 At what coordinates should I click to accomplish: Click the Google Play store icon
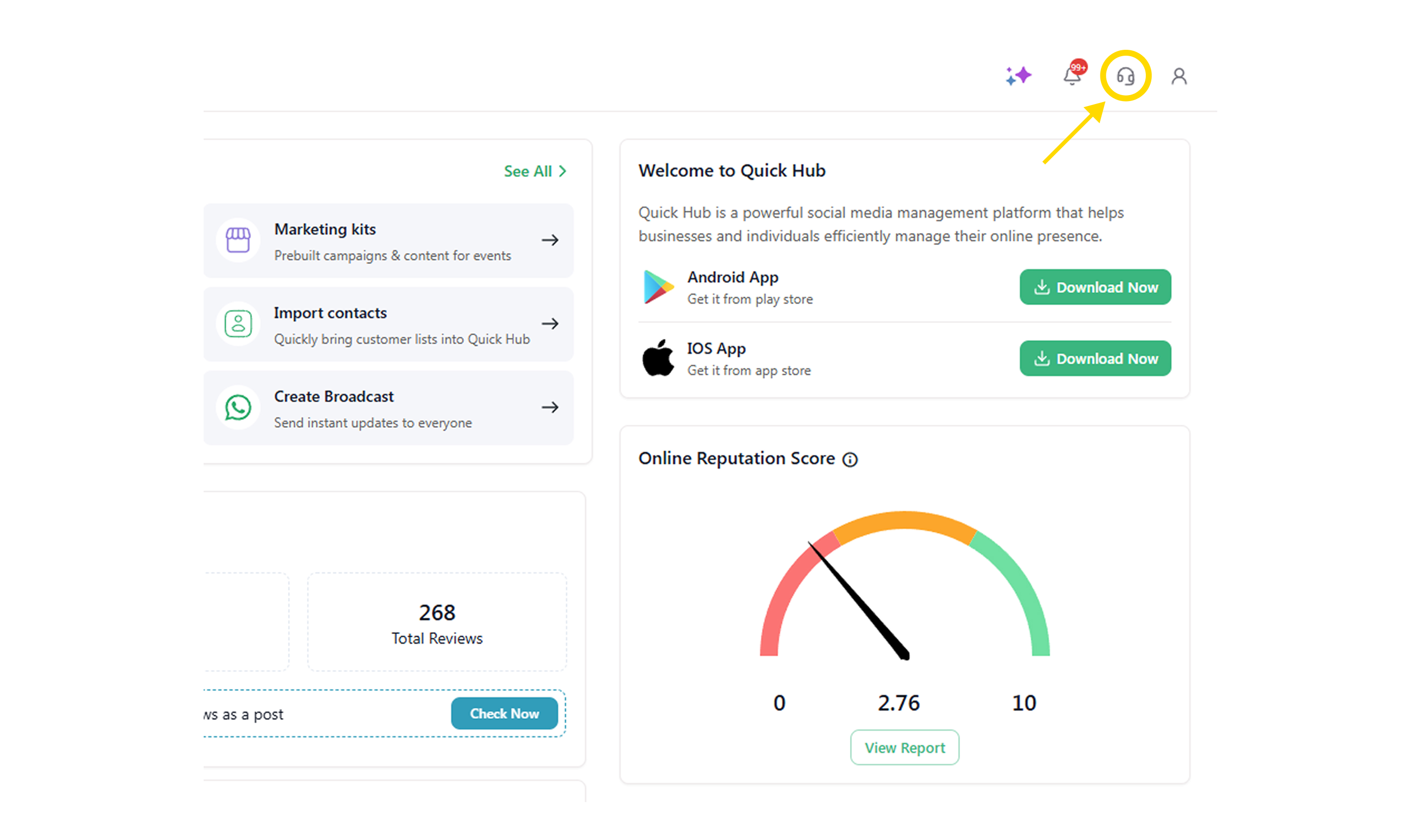click(x=658, y=287)
